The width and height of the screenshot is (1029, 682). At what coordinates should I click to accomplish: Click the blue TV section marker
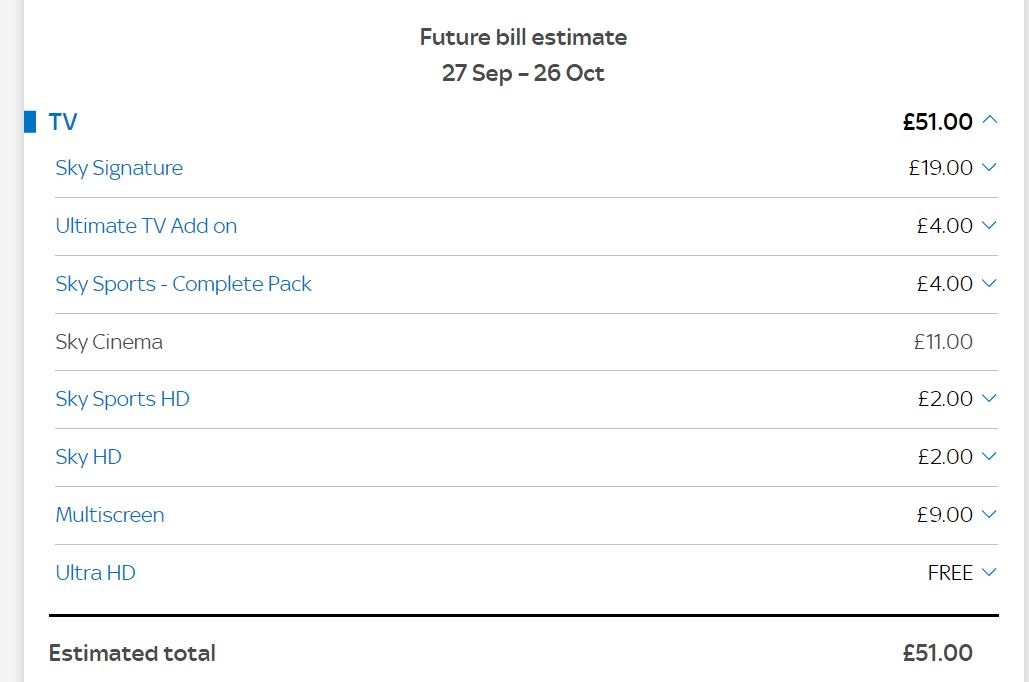click(30, 121)
